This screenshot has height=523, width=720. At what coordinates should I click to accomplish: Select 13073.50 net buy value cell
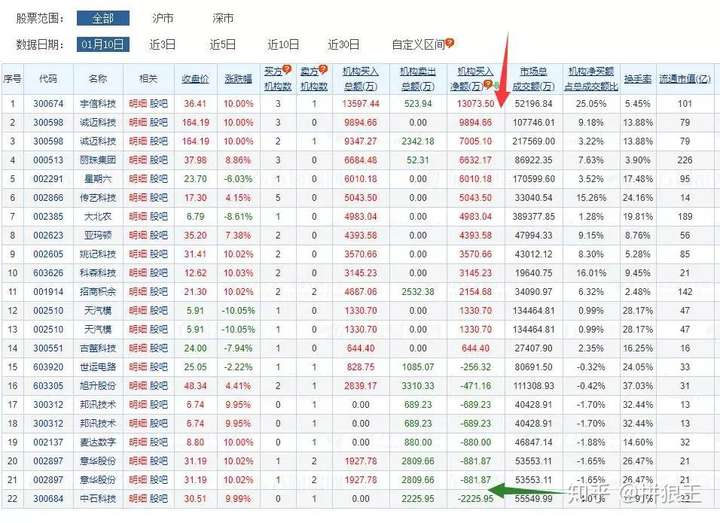(475, 104)
